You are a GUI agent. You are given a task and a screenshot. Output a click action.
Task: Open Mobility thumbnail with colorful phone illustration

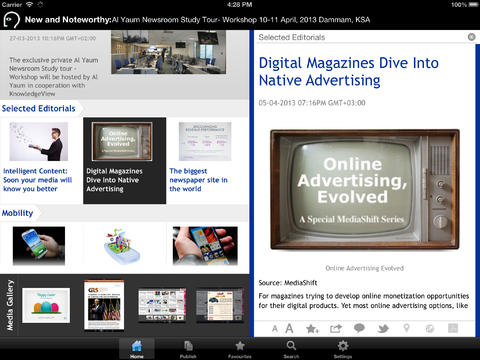click(x=122, y=246)
